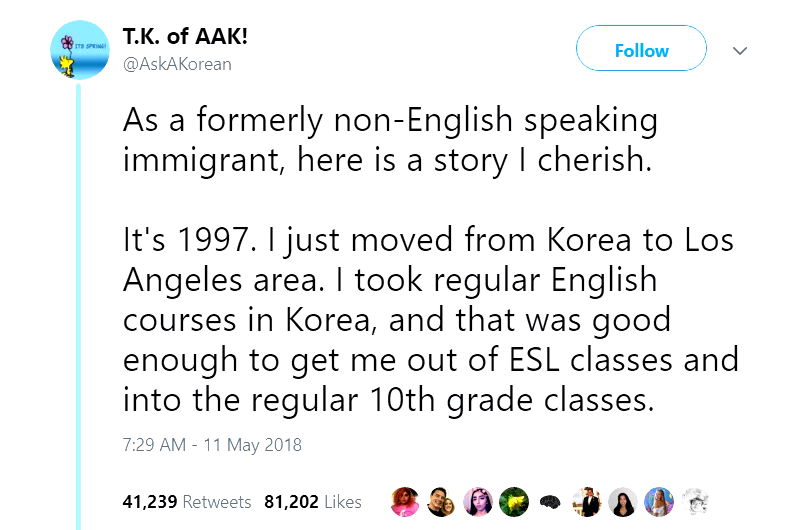
Task: Click the black brain liker avatar
Action: click(549, 501)
